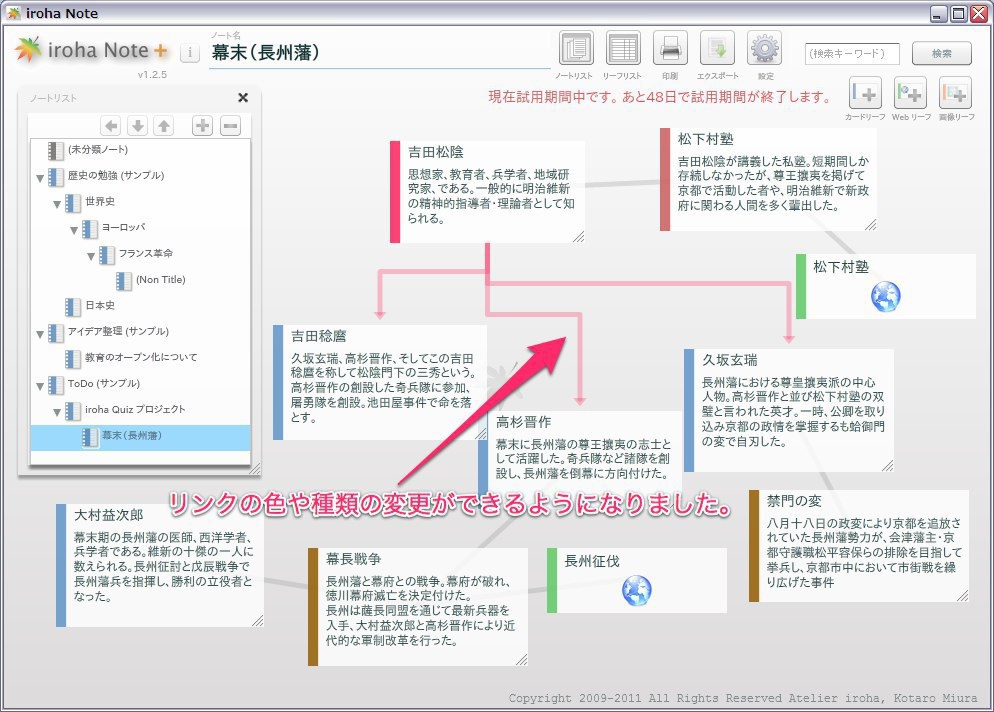The height and width of the screenshot is (712, 994).
Task: Open the エクスポート export icon
Action: (716, 46)
